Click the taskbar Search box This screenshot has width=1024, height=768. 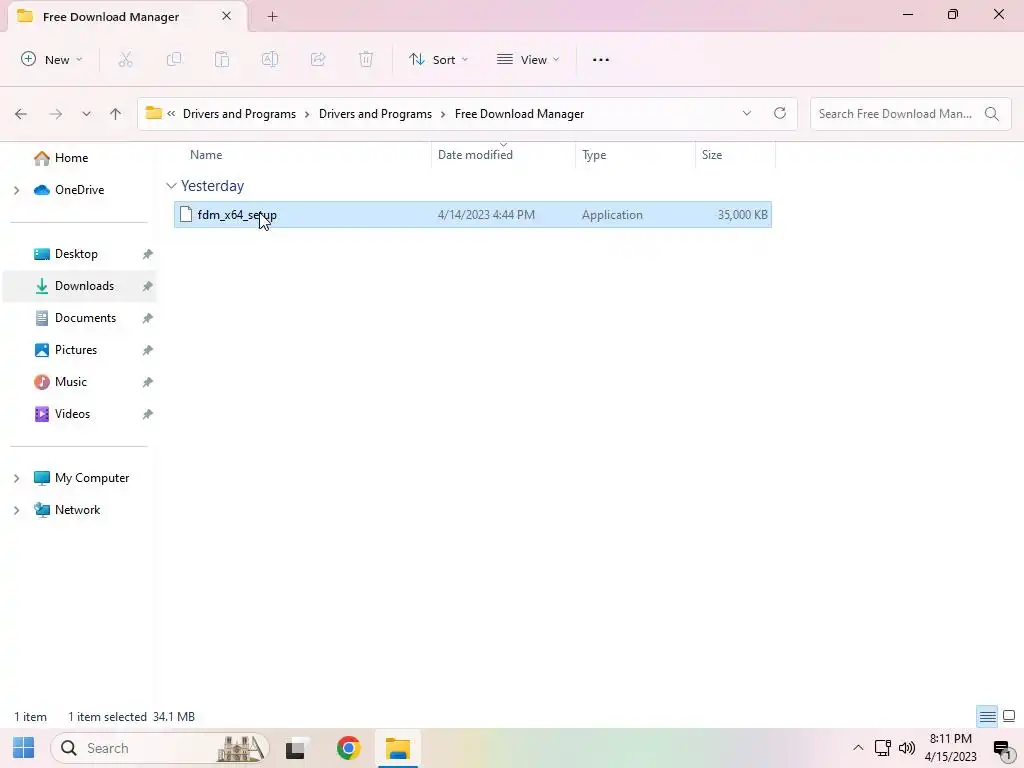[160, 748]
